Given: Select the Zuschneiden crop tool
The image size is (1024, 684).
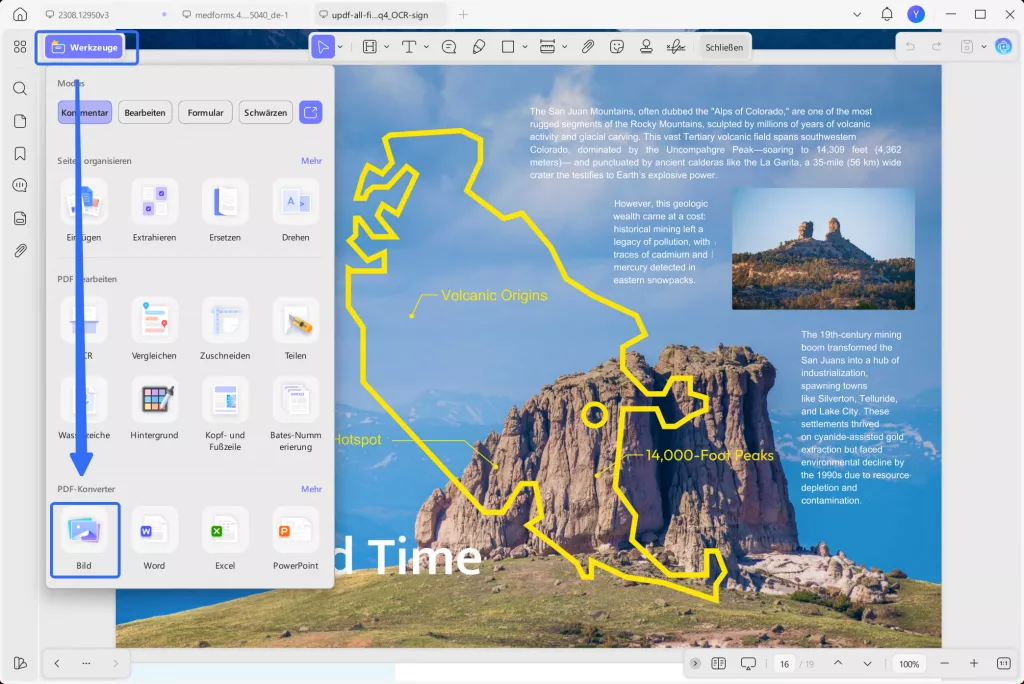Looking at the screenshot, I should pos(225,330).
